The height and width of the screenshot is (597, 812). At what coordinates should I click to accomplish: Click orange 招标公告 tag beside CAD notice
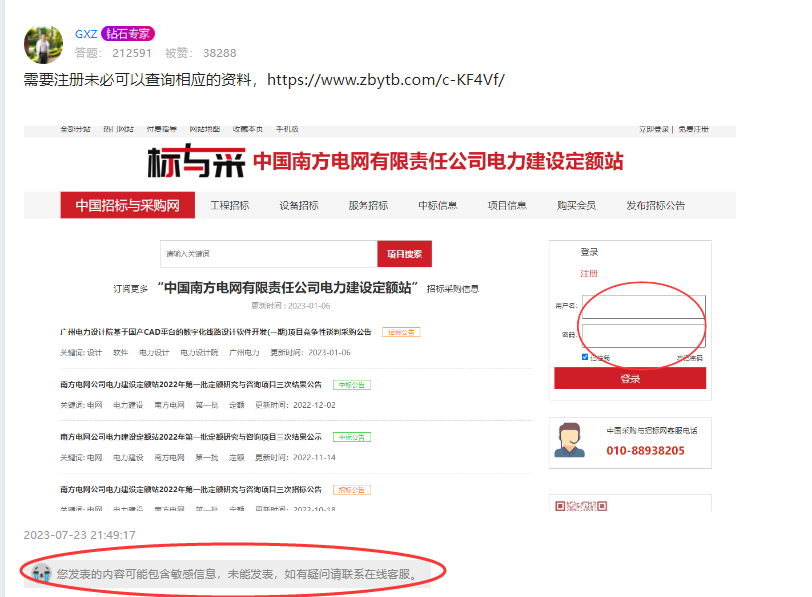pos(401,332)
